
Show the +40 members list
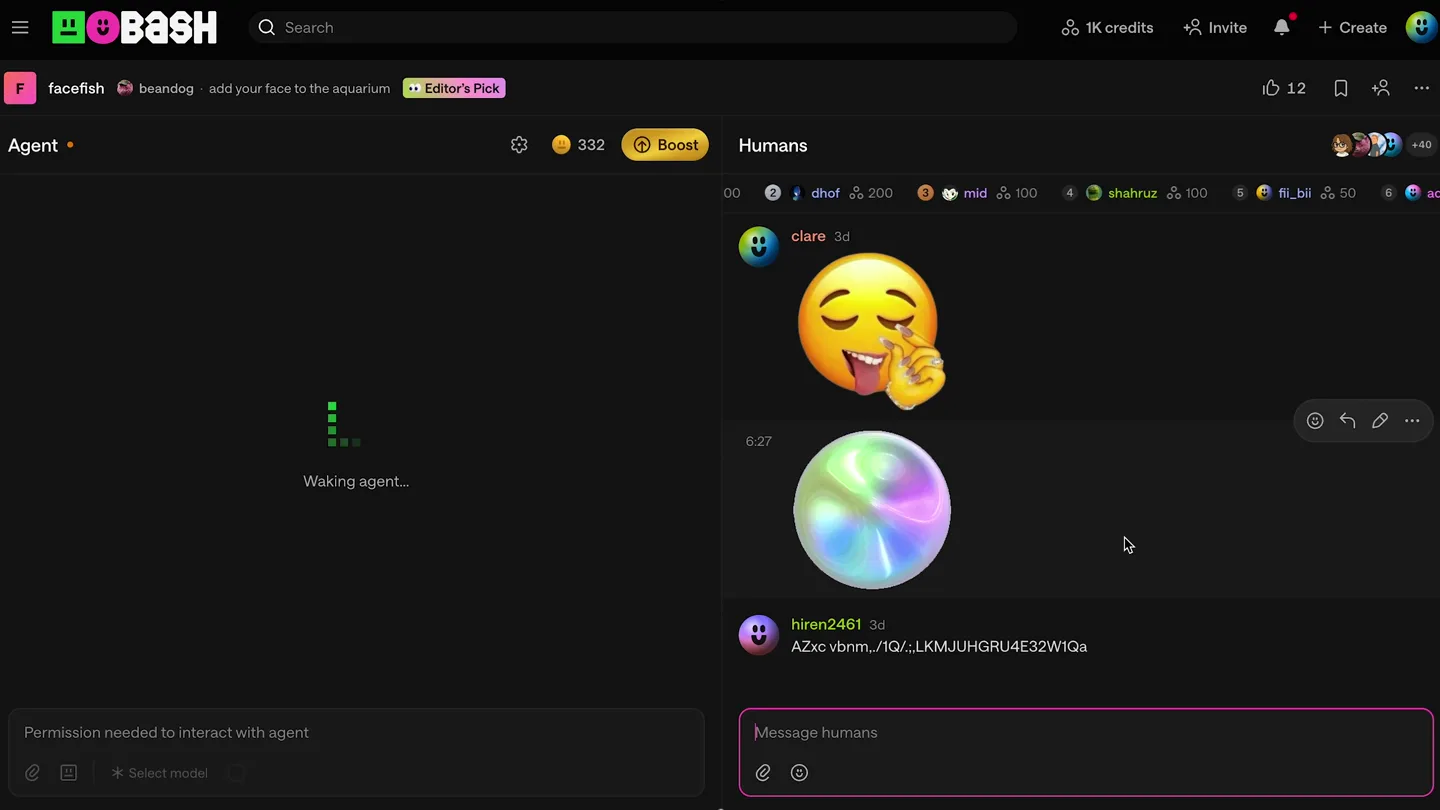point(1421,145)
